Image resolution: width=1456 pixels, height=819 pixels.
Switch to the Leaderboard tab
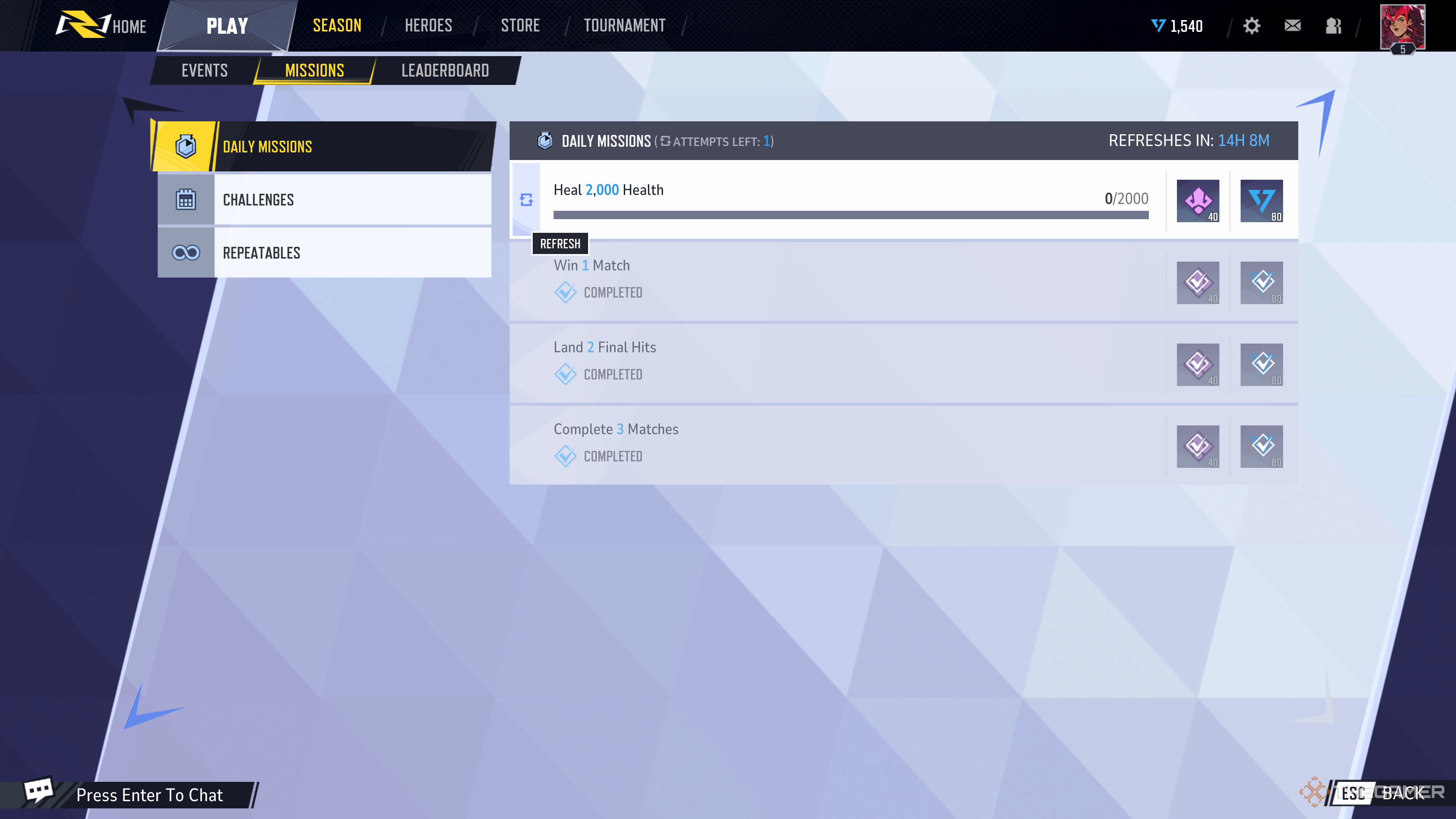coord(446,71)
